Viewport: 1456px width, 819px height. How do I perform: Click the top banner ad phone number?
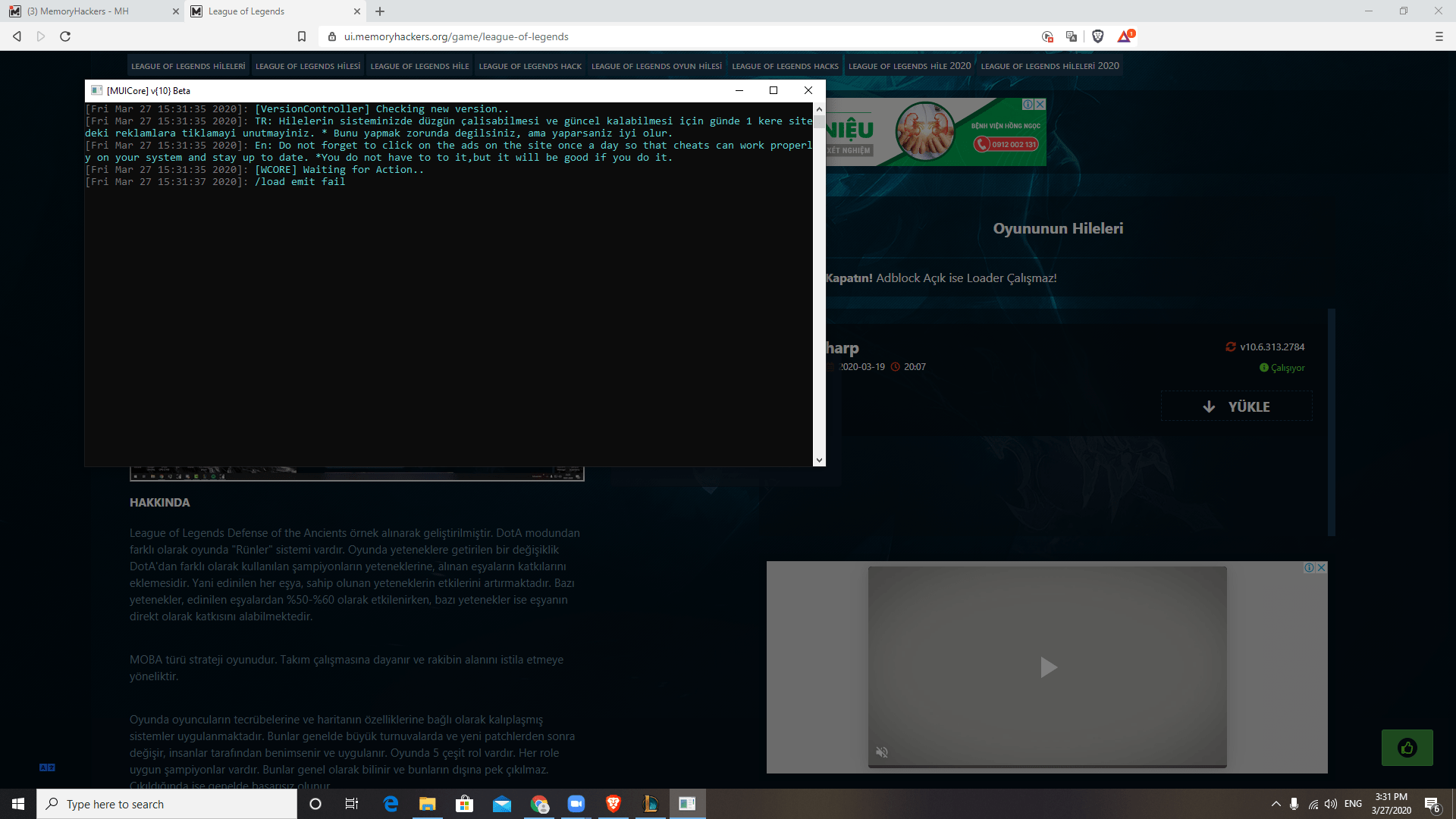1007,144
